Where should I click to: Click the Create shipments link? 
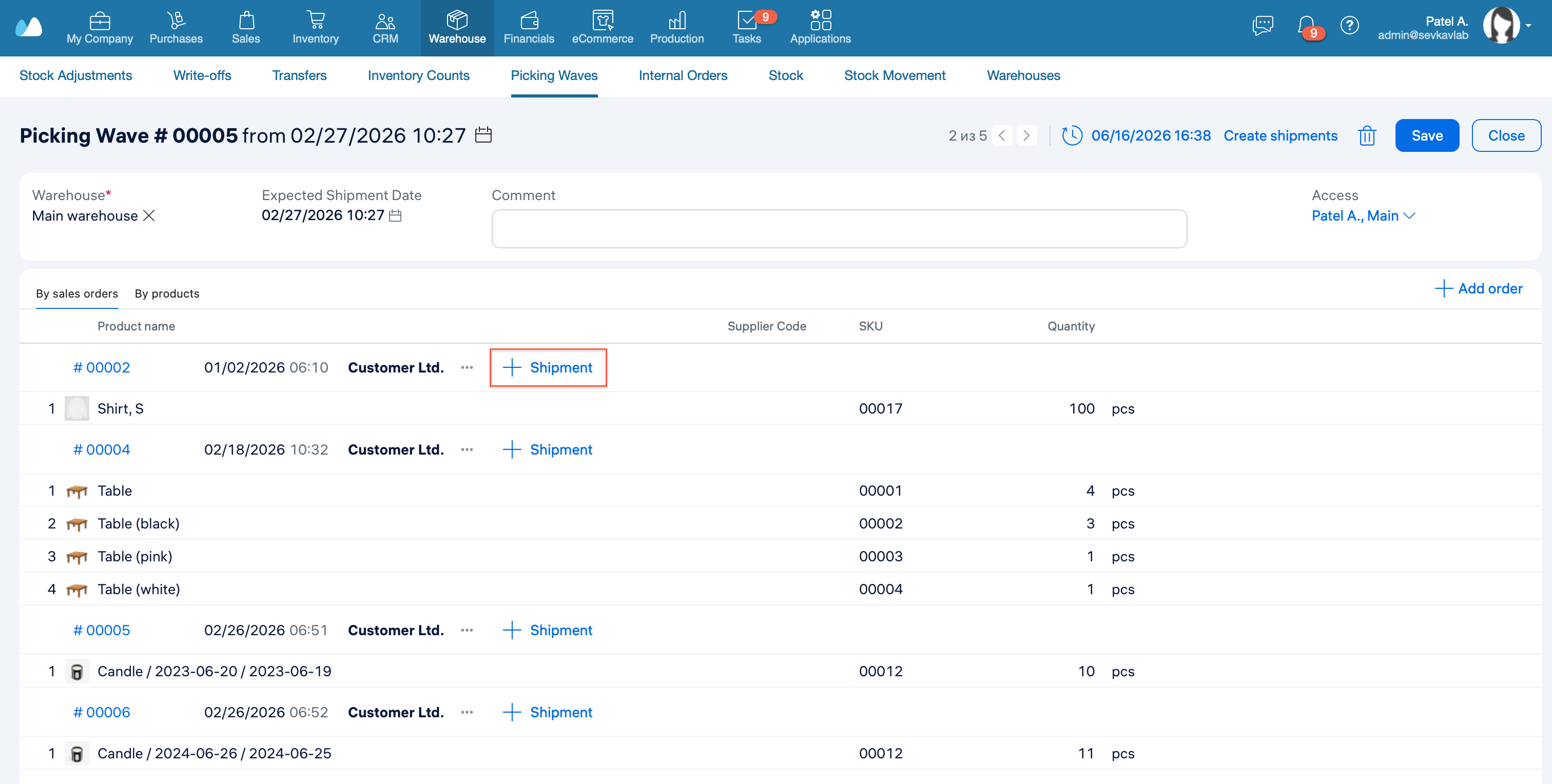[1279, 135]
